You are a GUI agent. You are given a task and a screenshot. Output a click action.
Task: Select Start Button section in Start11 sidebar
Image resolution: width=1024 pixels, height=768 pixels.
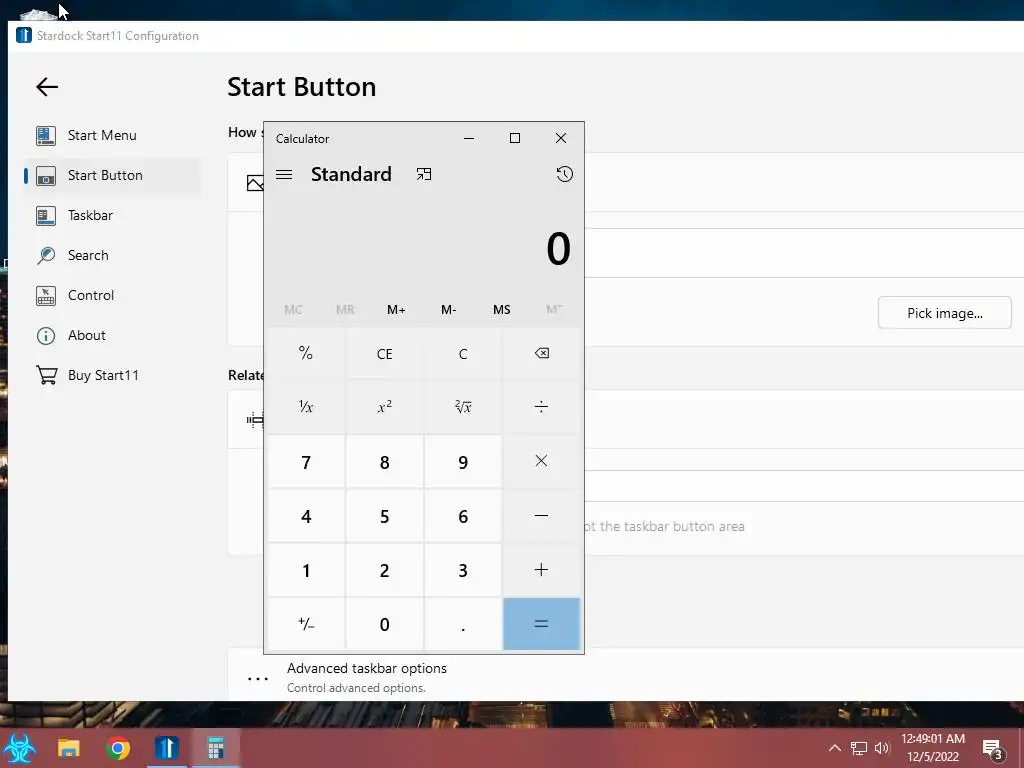(x=111, y=175)
